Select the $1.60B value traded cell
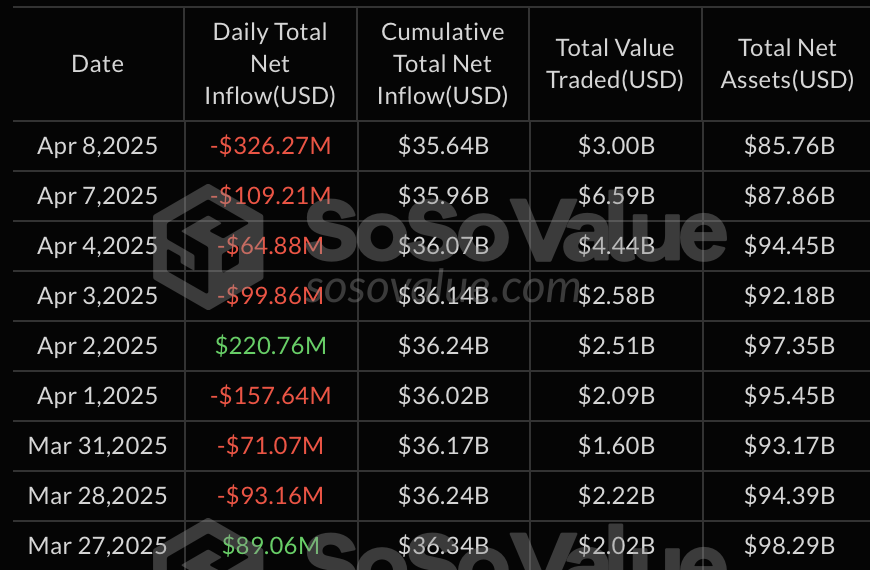Screen dimensions: 870x570 point(616,446)
